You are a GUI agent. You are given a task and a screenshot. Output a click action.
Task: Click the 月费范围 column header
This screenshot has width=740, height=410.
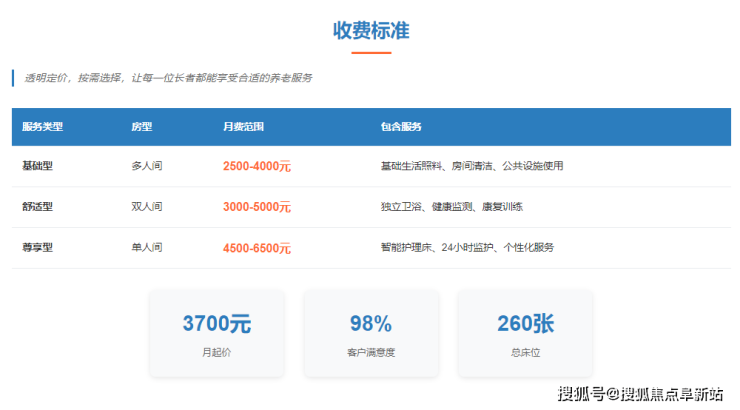[243, 127]
